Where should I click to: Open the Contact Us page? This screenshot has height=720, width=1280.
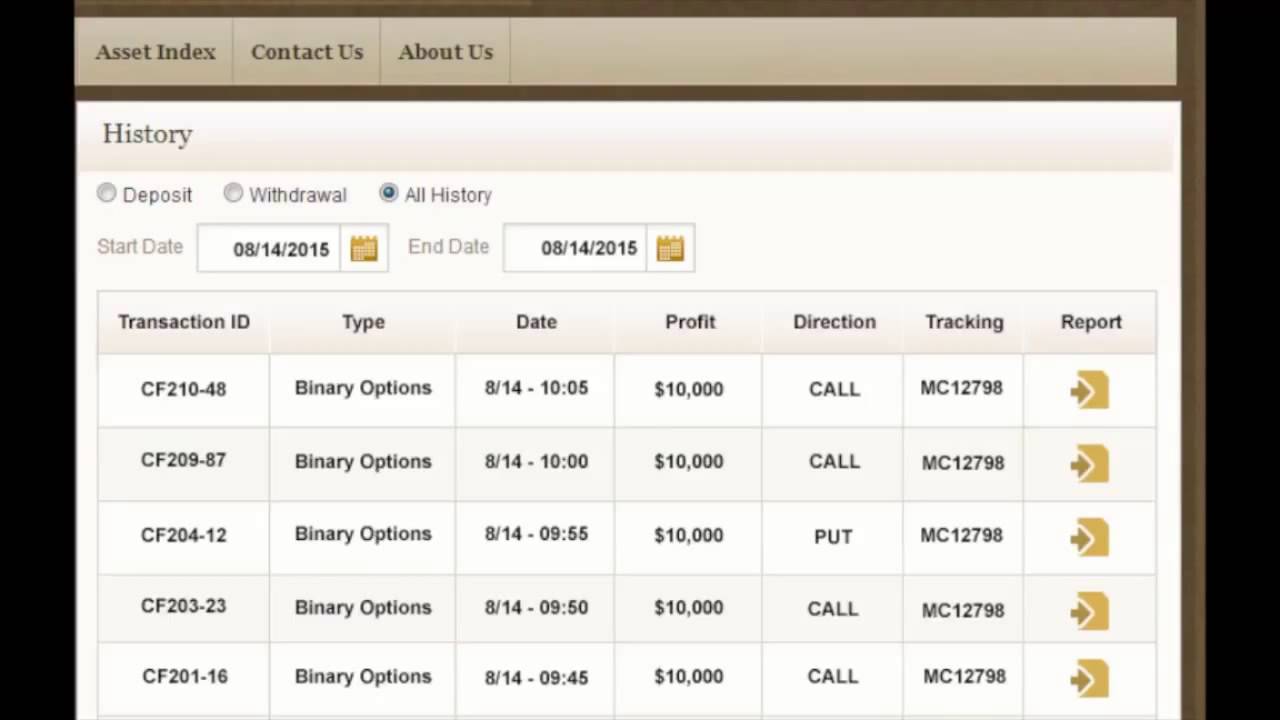307,52
